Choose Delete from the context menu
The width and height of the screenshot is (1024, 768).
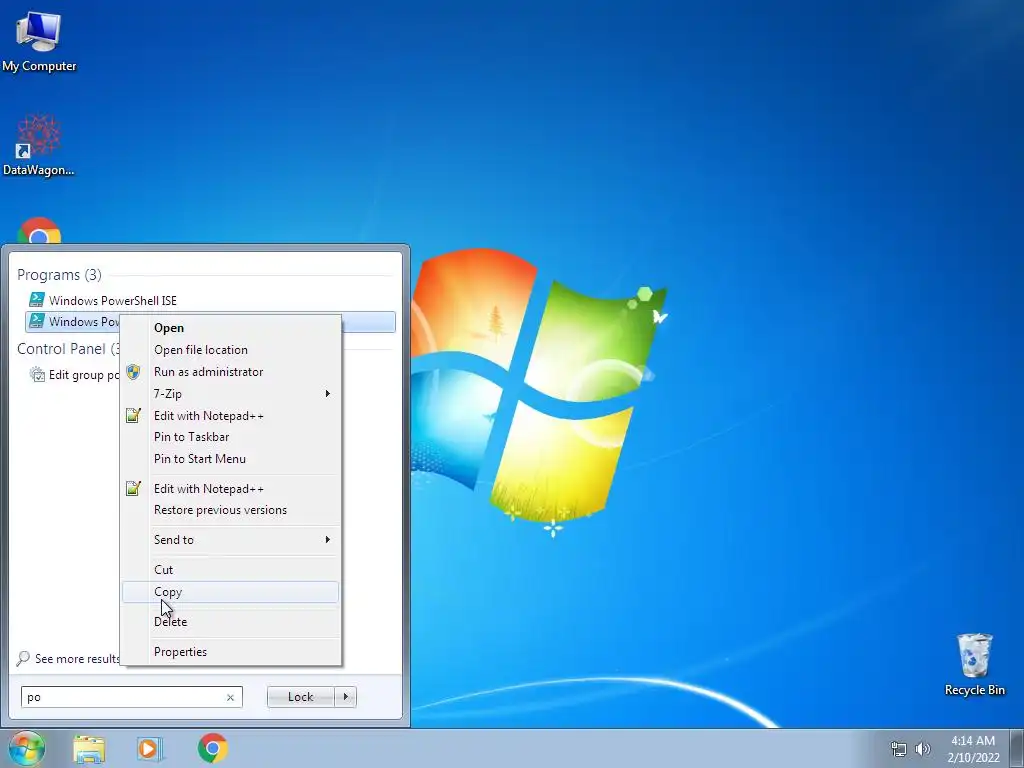(x=231, y=622)
